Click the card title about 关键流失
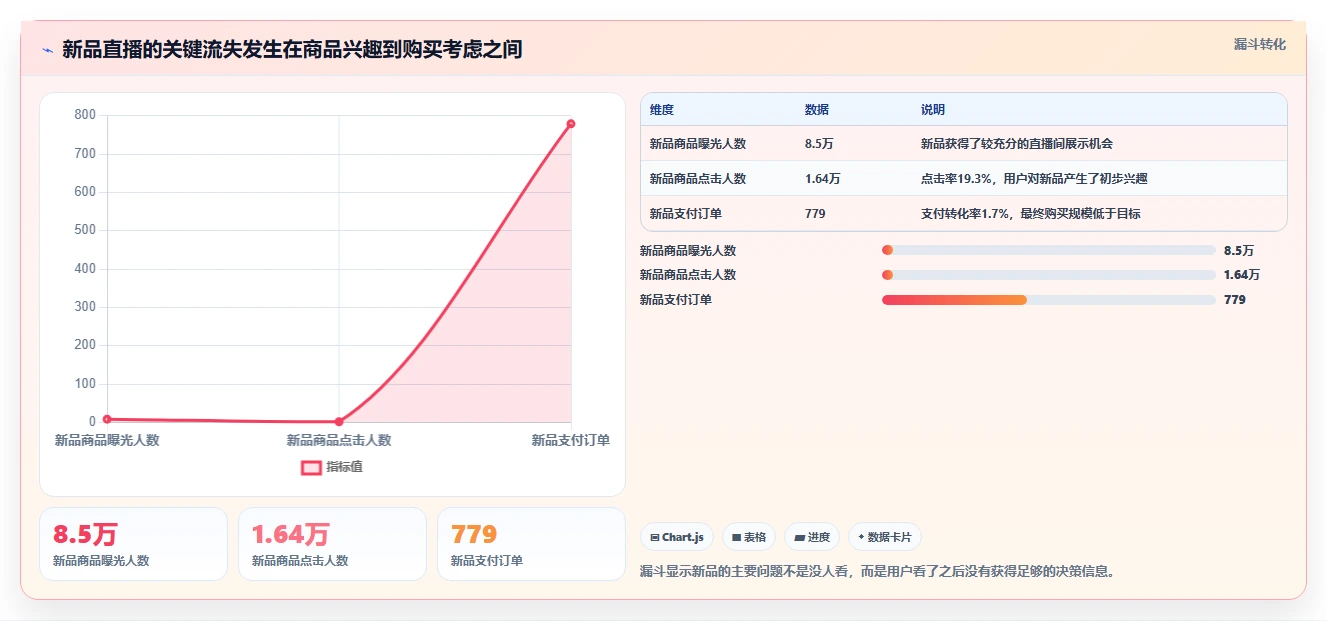 292,49
